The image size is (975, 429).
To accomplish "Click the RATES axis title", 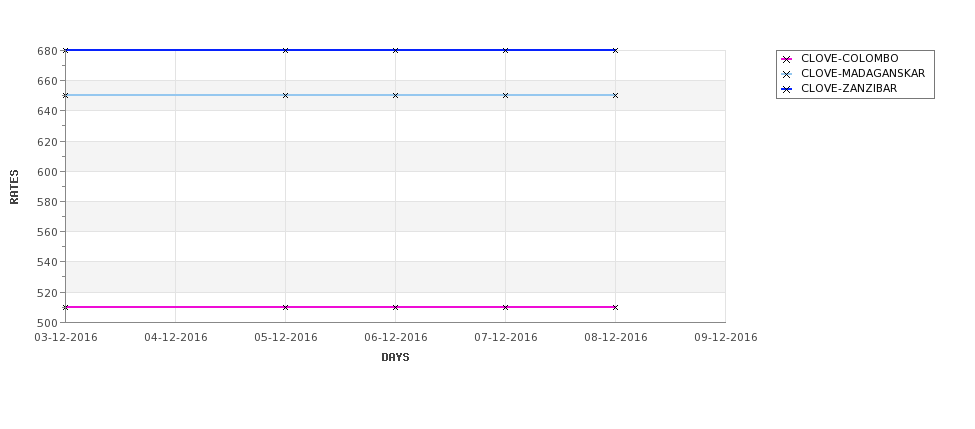I will [14, 187].
